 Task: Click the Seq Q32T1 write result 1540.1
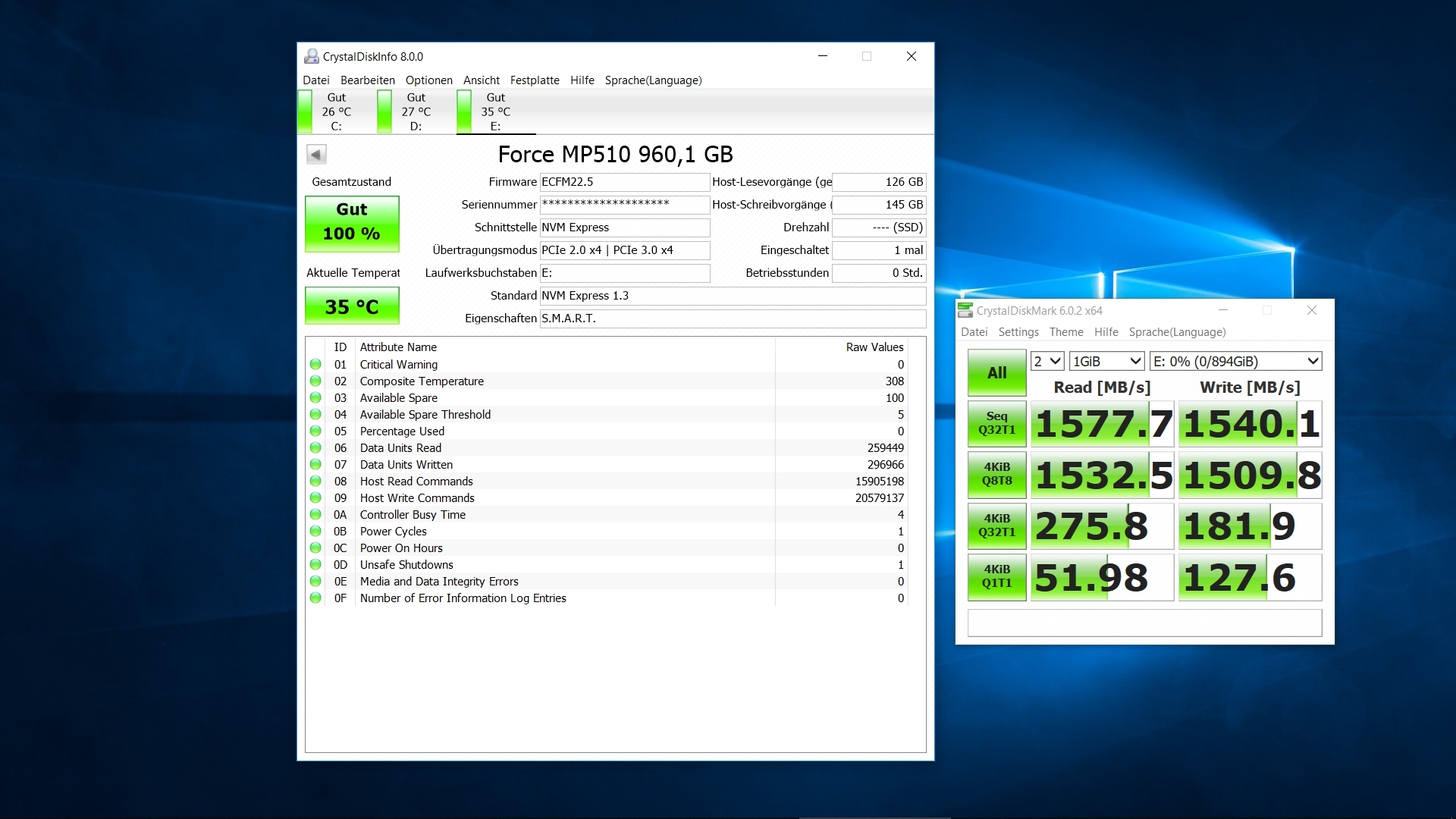click(x=1250, y=424)
